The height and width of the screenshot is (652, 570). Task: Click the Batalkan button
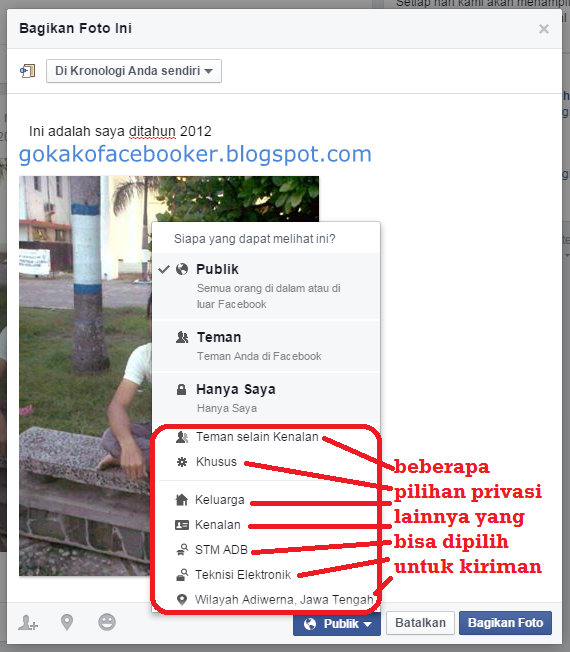pos(420,623)
